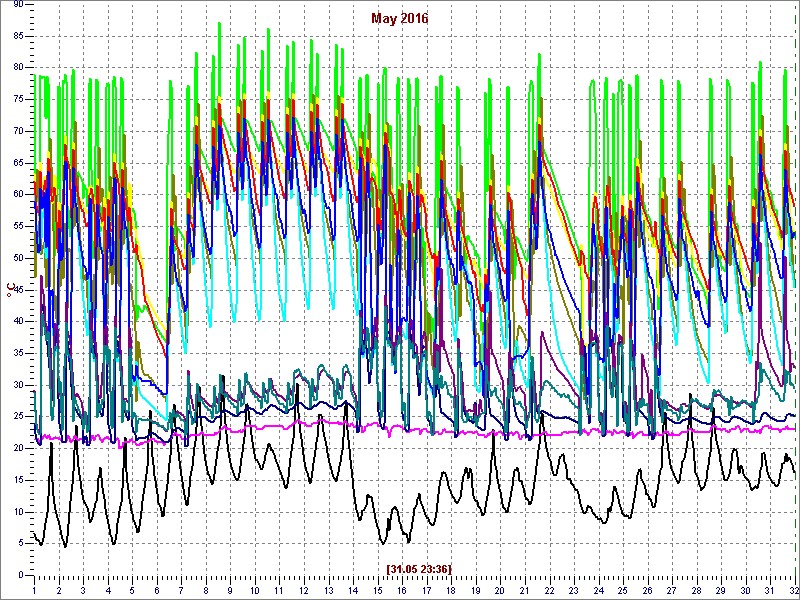Click the 35 label on the temperature axis
Viewport: 800px width, 600px height.
18,354
